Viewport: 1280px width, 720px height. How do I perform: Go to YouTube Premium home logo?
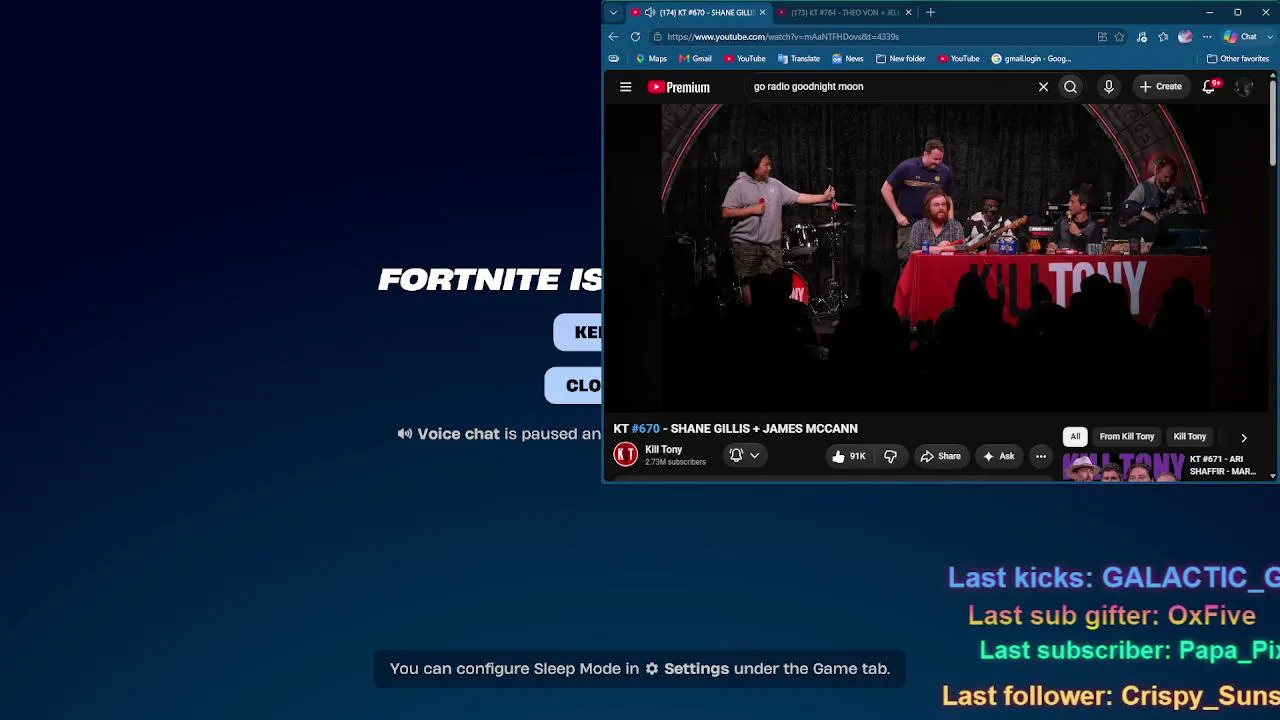(x=679, y=87)
